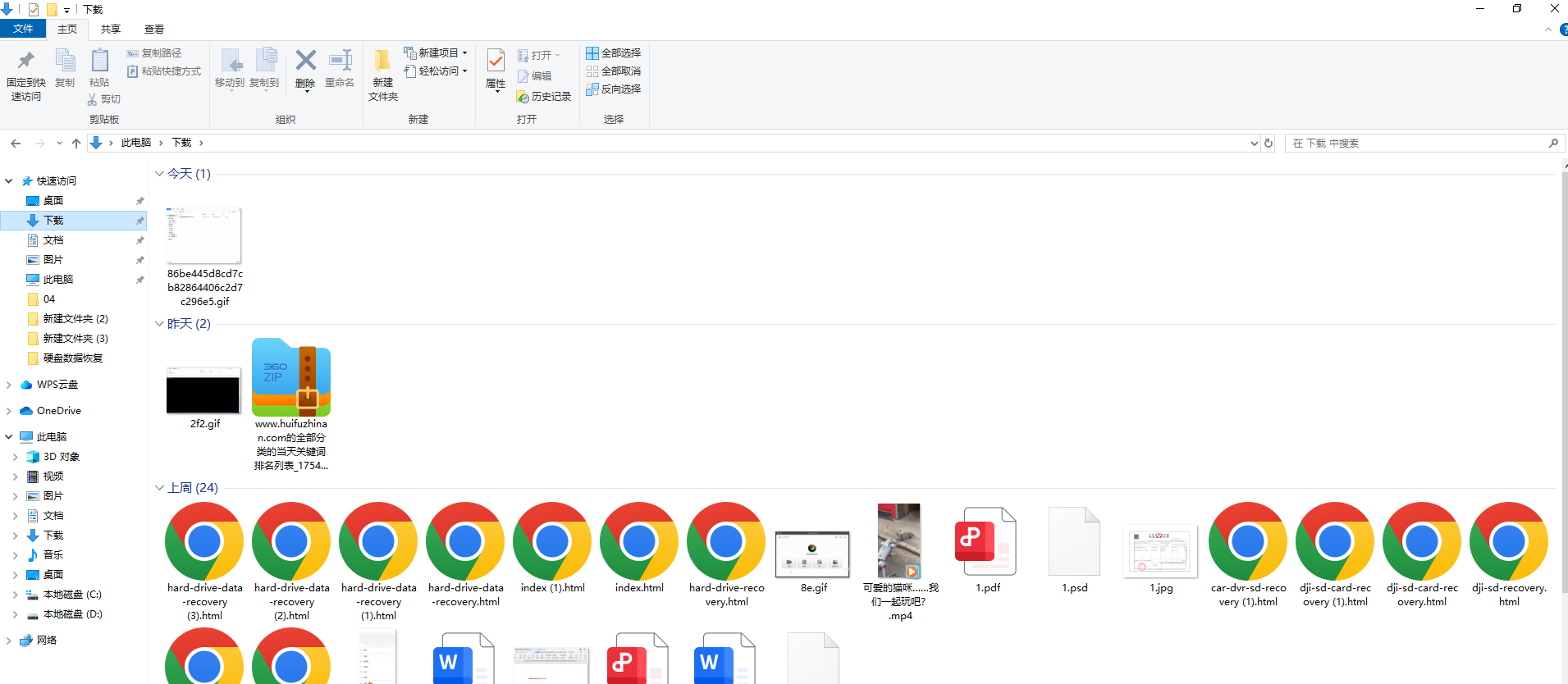
Task: Select the 86be445d8cd7c gif thumbnail
Action: click(x=203, y=235)
